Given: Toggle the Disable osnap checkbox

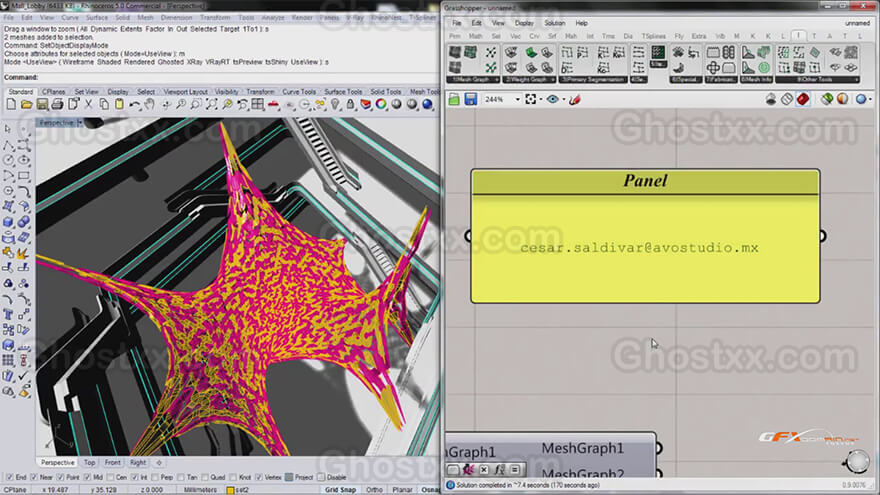Looking at the screenshot, I should click(x=321, y=478).
